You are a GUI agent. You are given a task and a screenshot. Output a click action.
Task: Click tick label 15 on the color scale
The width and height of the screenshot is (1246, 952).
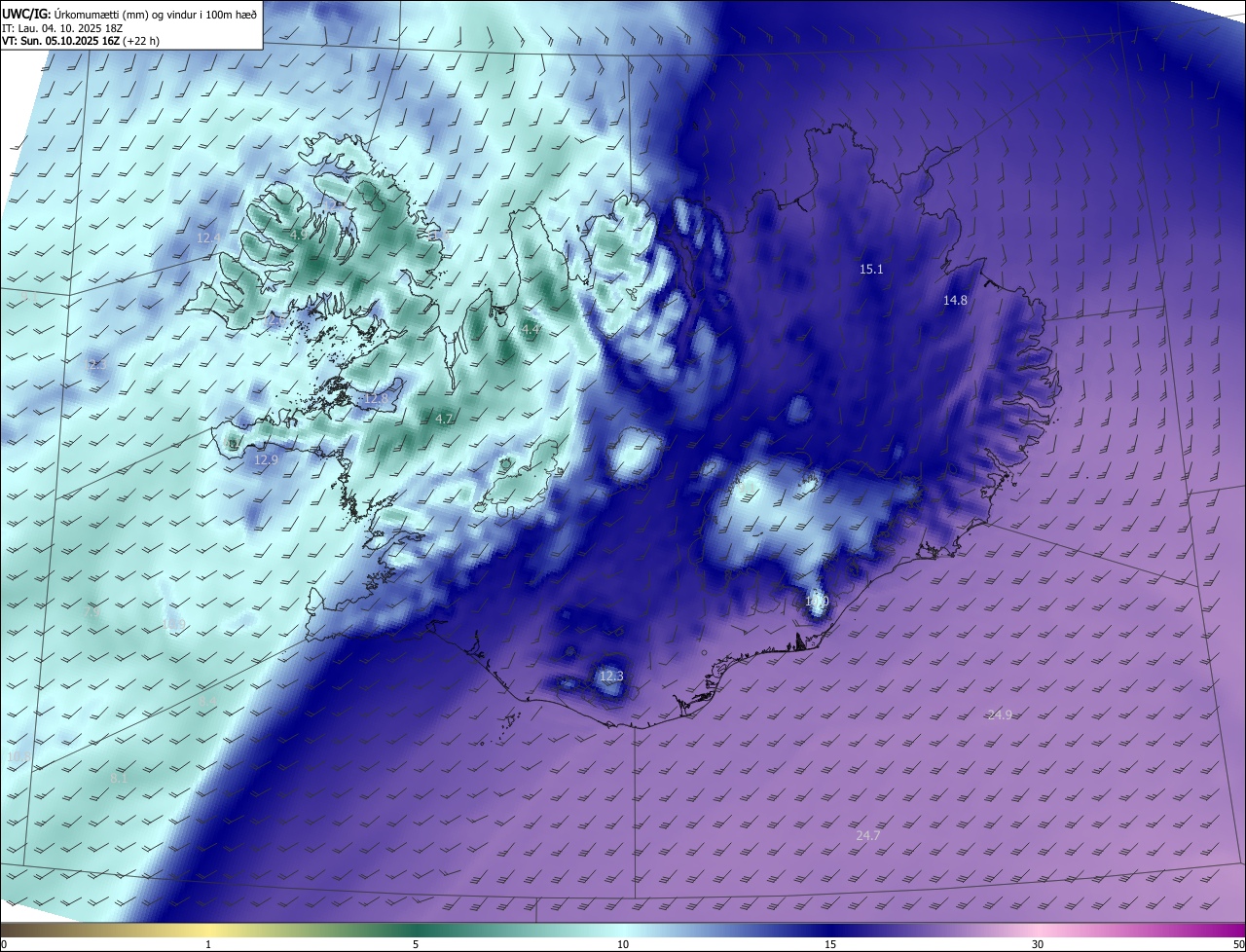pos(830,944)
